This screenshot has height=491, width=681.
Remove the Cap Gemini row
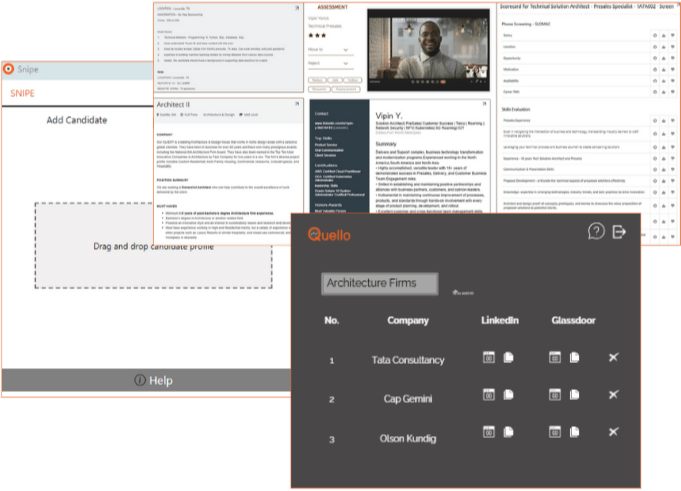(x=614, y=397)
